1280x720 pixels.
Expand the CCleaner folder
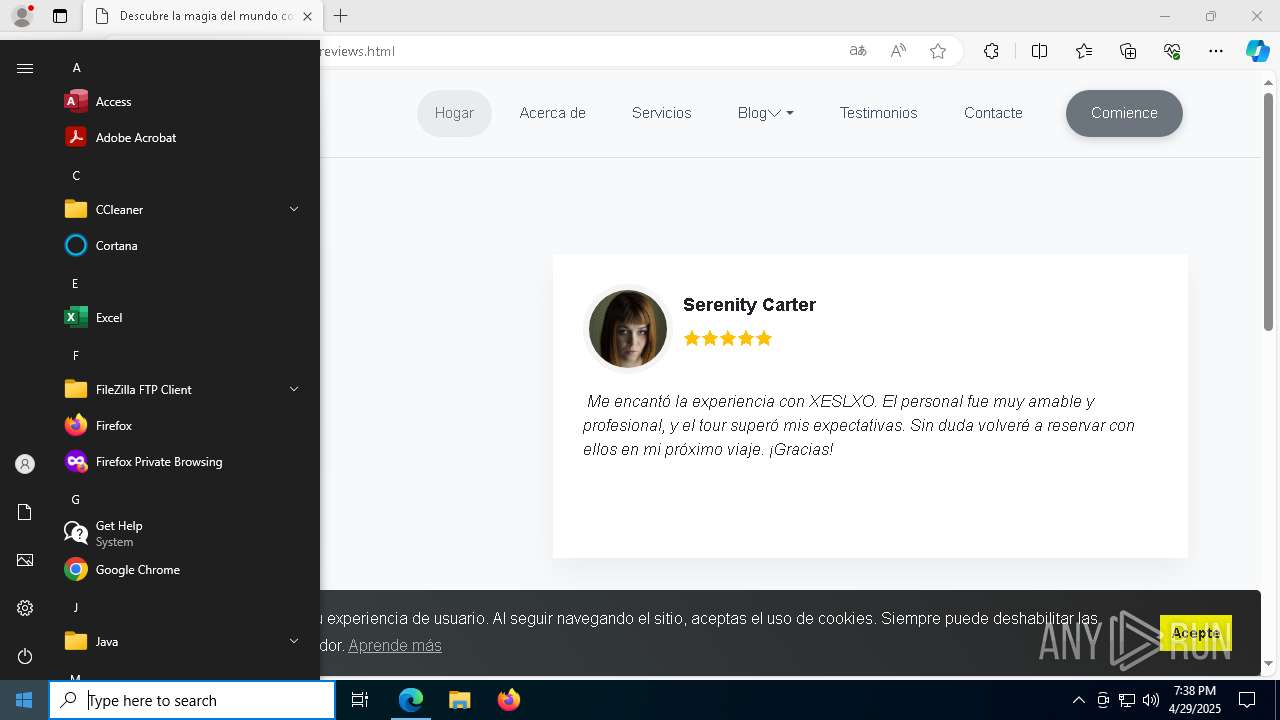point(294,209)
